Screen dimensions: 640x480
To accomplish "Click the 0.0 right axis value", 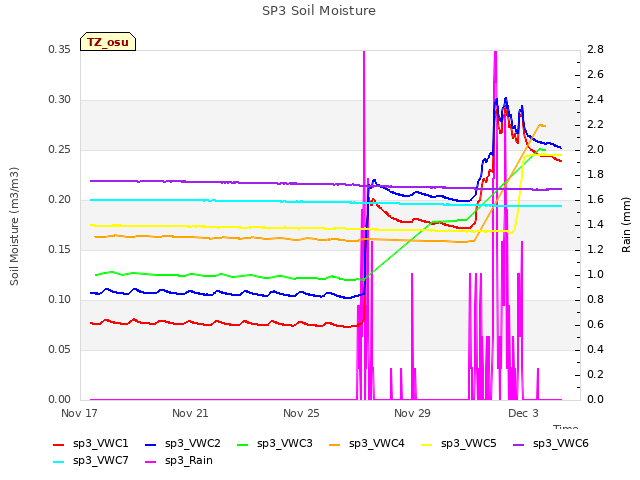I will pos(596,400).
